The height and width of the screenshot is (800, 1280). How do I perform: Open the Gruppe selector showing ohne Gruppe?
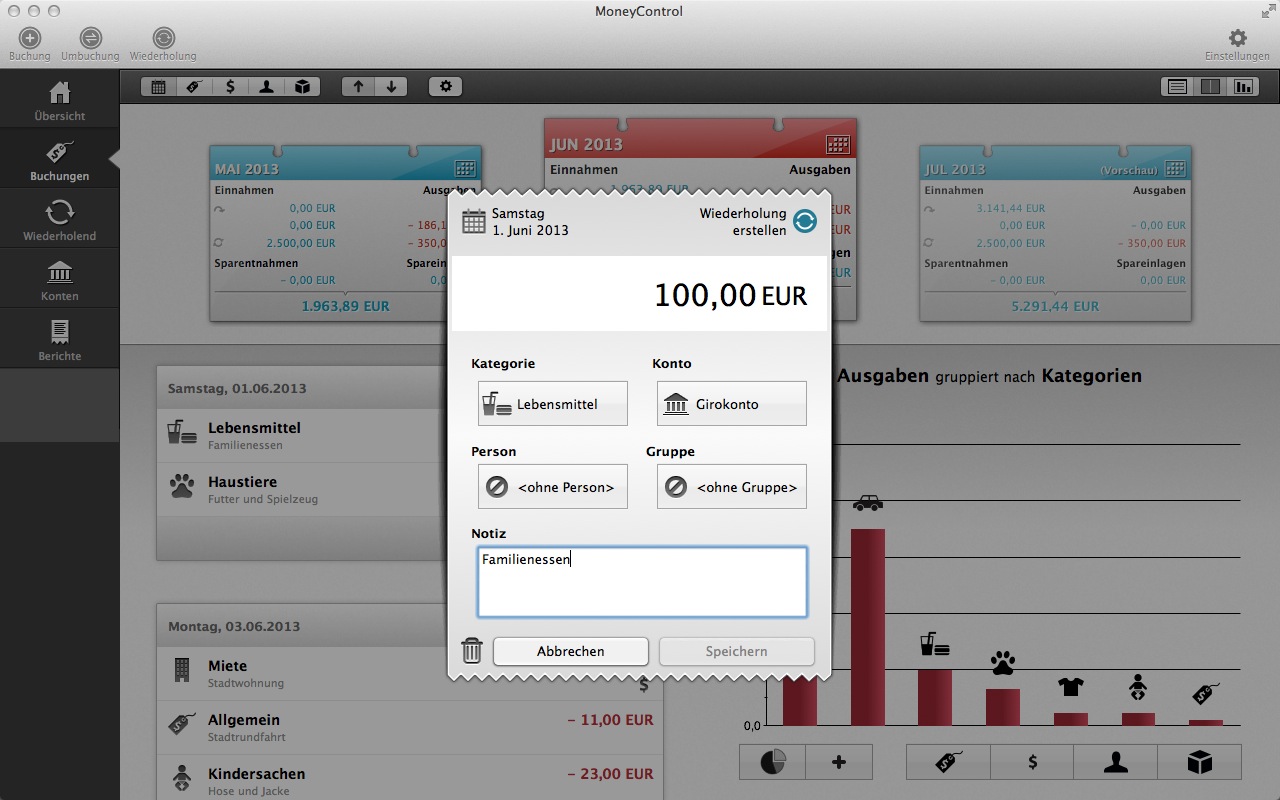731,487
